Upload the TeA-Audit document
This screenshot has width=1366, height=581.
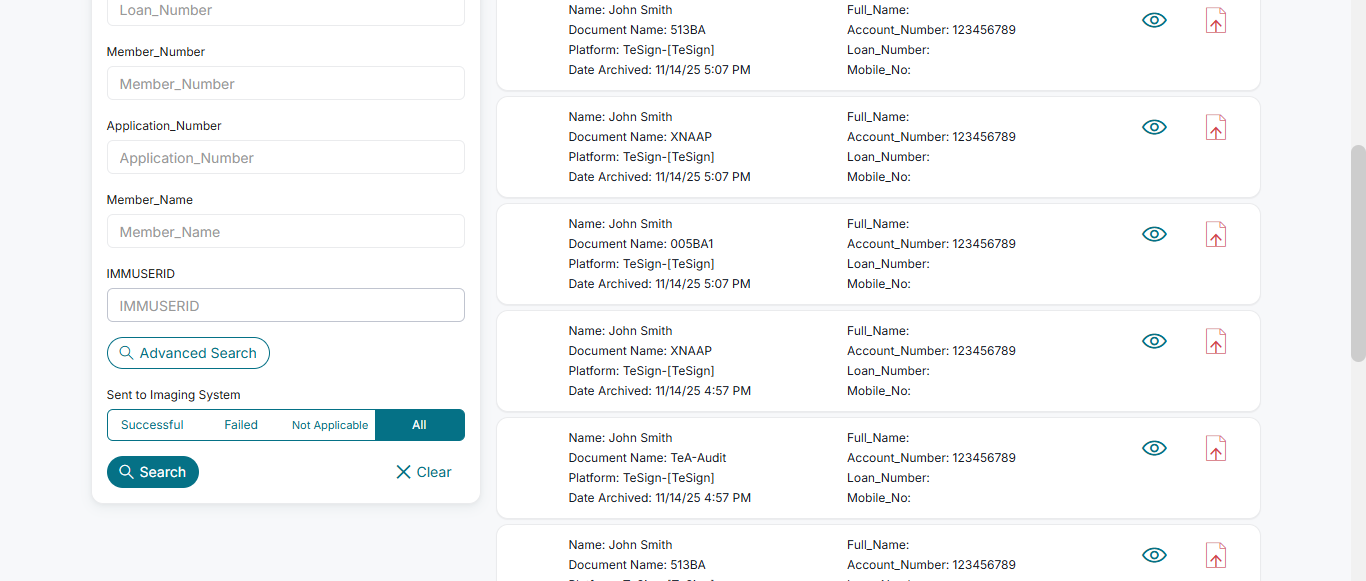(x=1215, y=448)
